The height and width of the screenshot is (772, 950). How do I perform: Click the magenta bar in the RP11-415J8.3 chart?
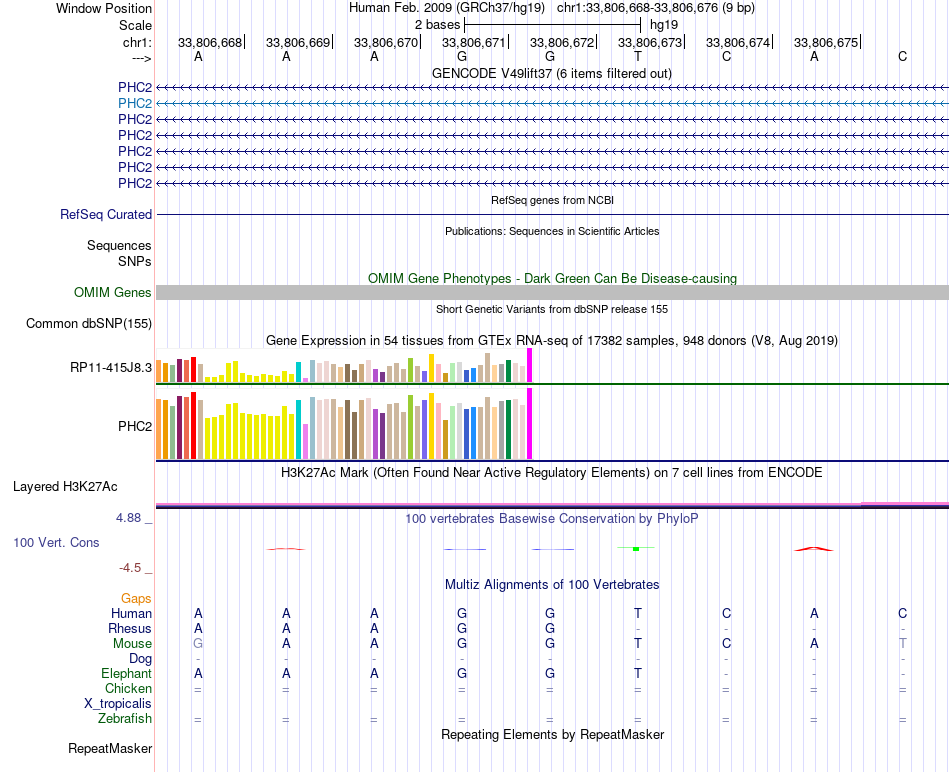point(530,365)
